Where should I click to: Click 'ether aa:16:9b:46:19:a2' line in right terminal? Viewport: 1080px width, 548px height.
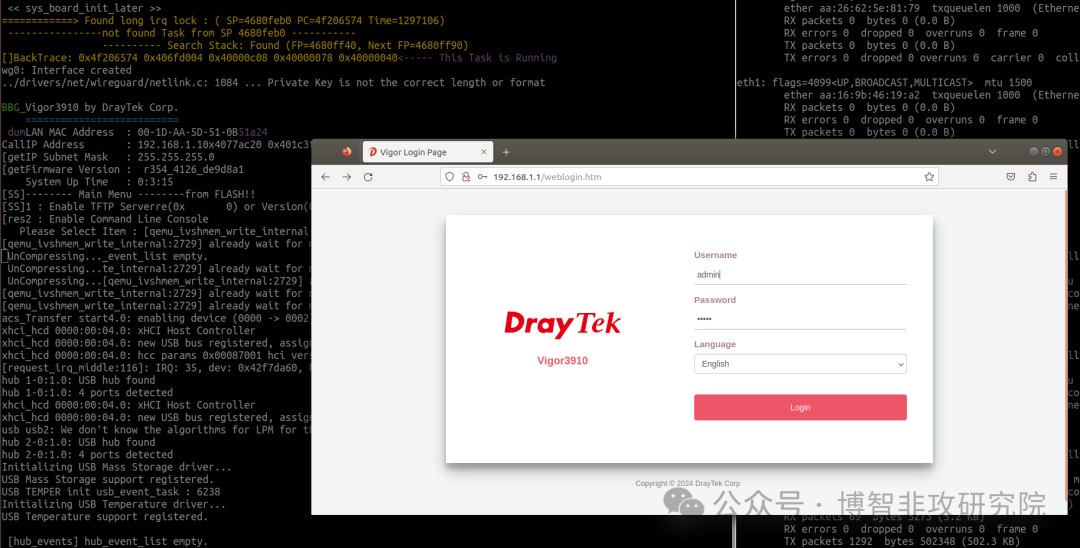pyautogui.click(x=932, y=95)
